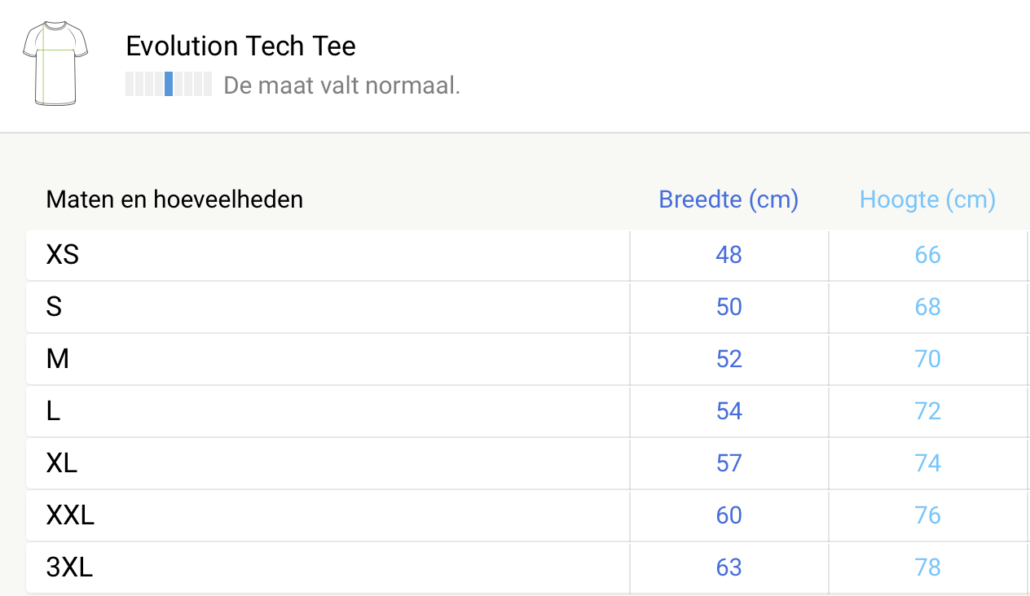Select the XXL size row

(x=528, y=515)
